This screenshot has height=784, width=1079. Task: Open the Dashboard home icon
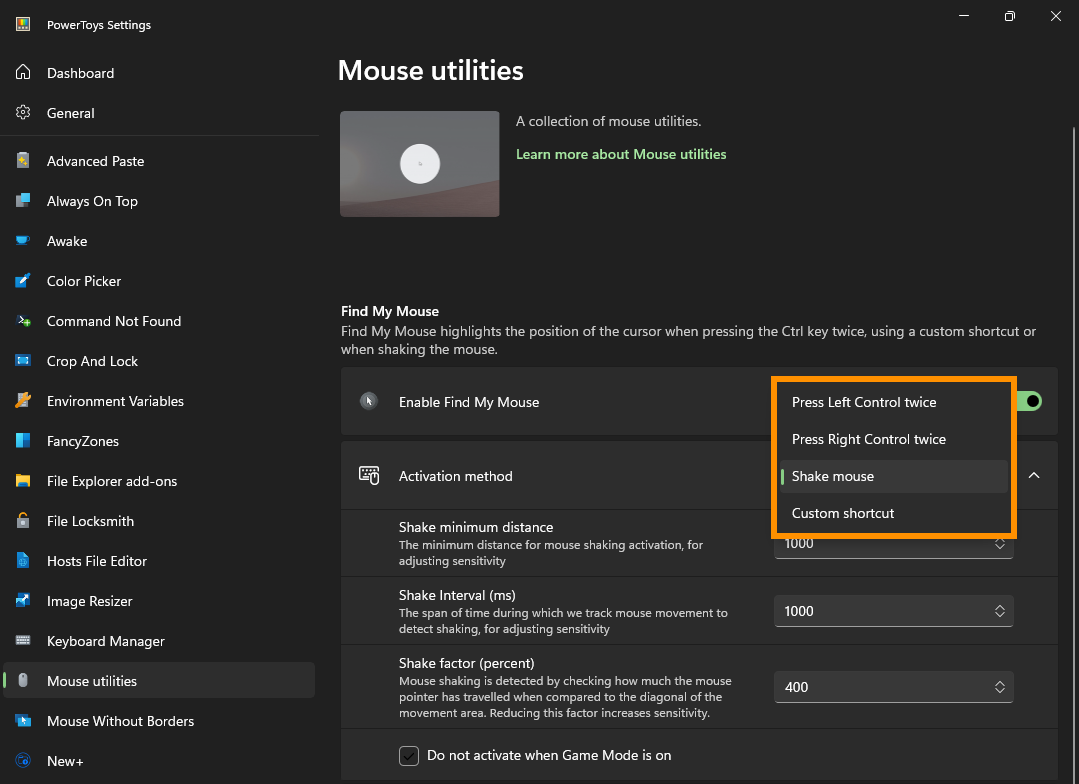[x=23, y=72]
